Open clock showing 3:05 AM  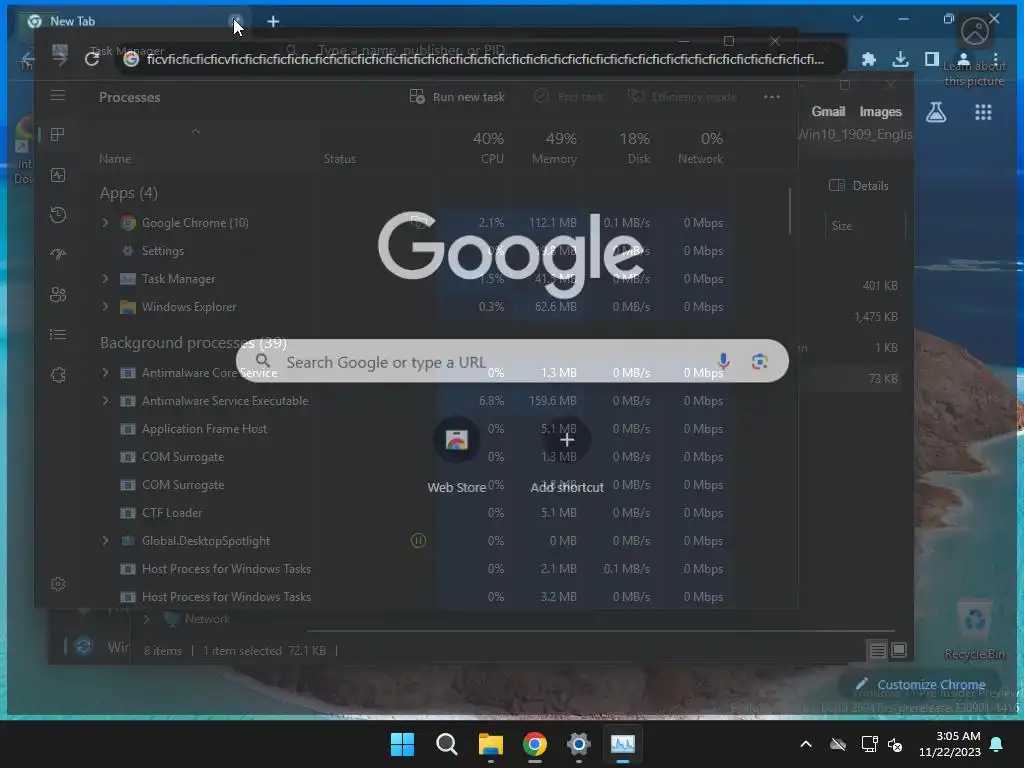(x=950, y=744)
